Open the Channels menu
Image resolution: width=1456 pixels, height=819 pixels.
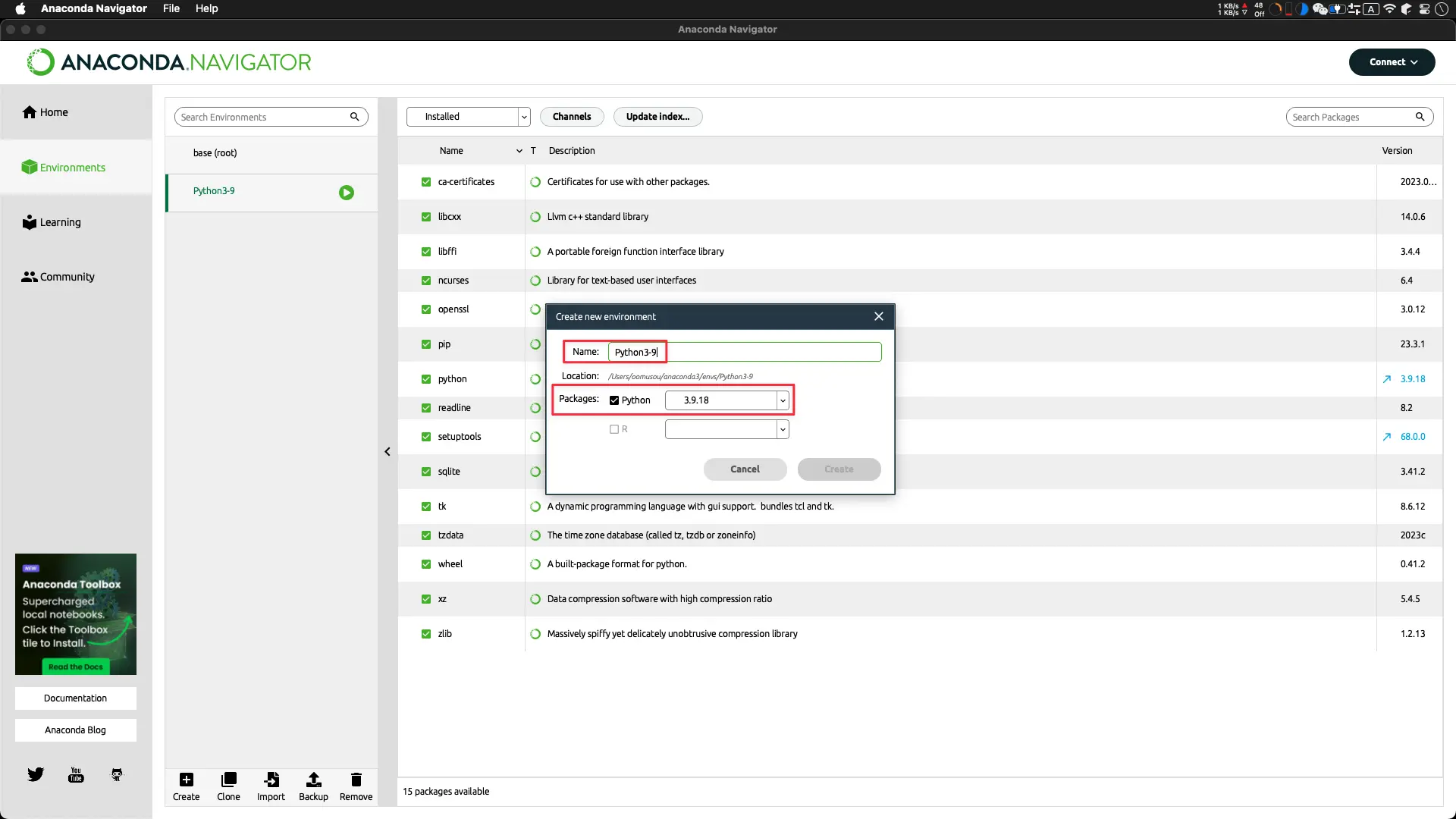click(571, 116)
